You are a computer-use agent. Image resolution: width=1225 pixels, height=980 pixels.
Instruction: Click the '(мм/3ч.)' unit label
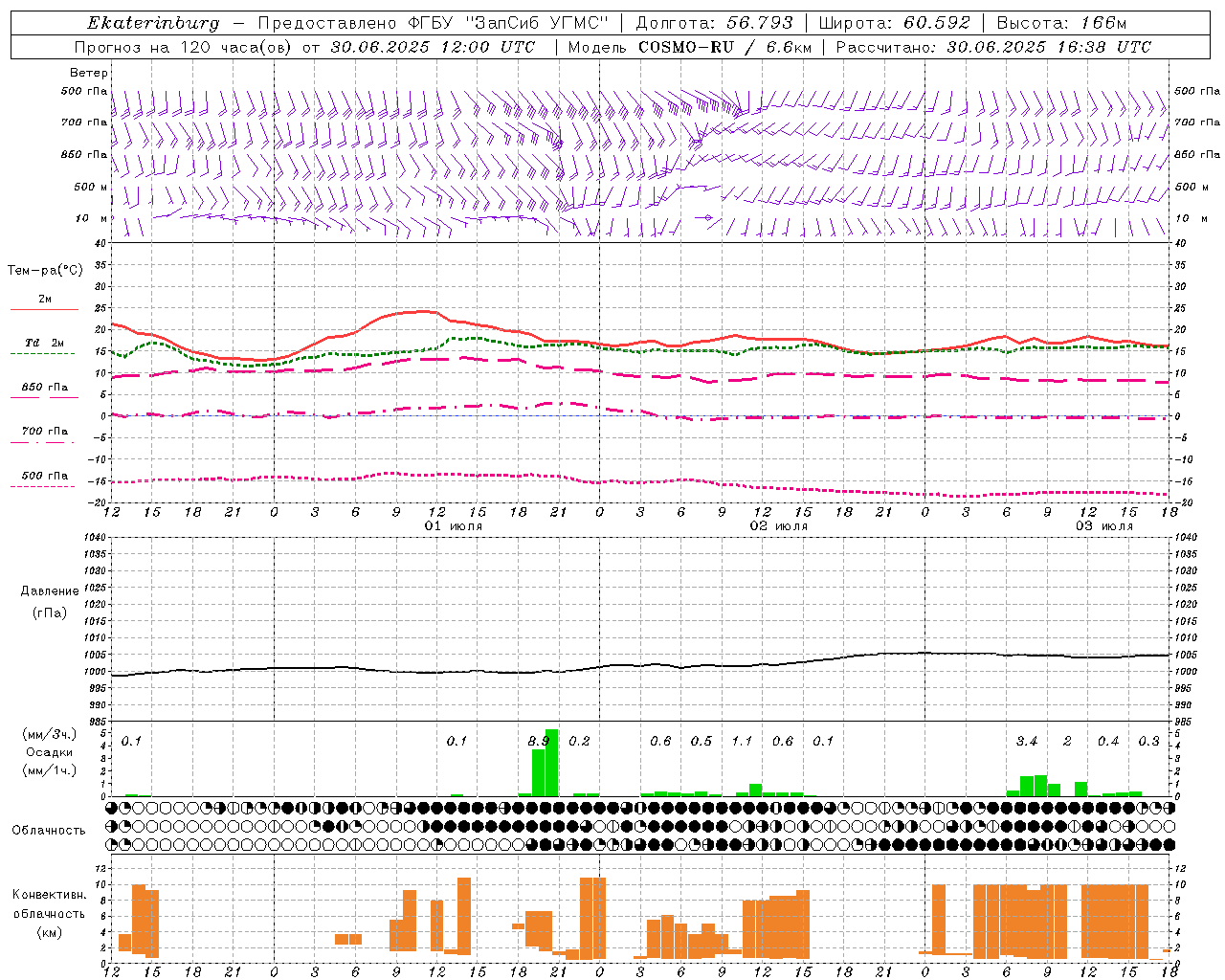[x=49, y=734]
